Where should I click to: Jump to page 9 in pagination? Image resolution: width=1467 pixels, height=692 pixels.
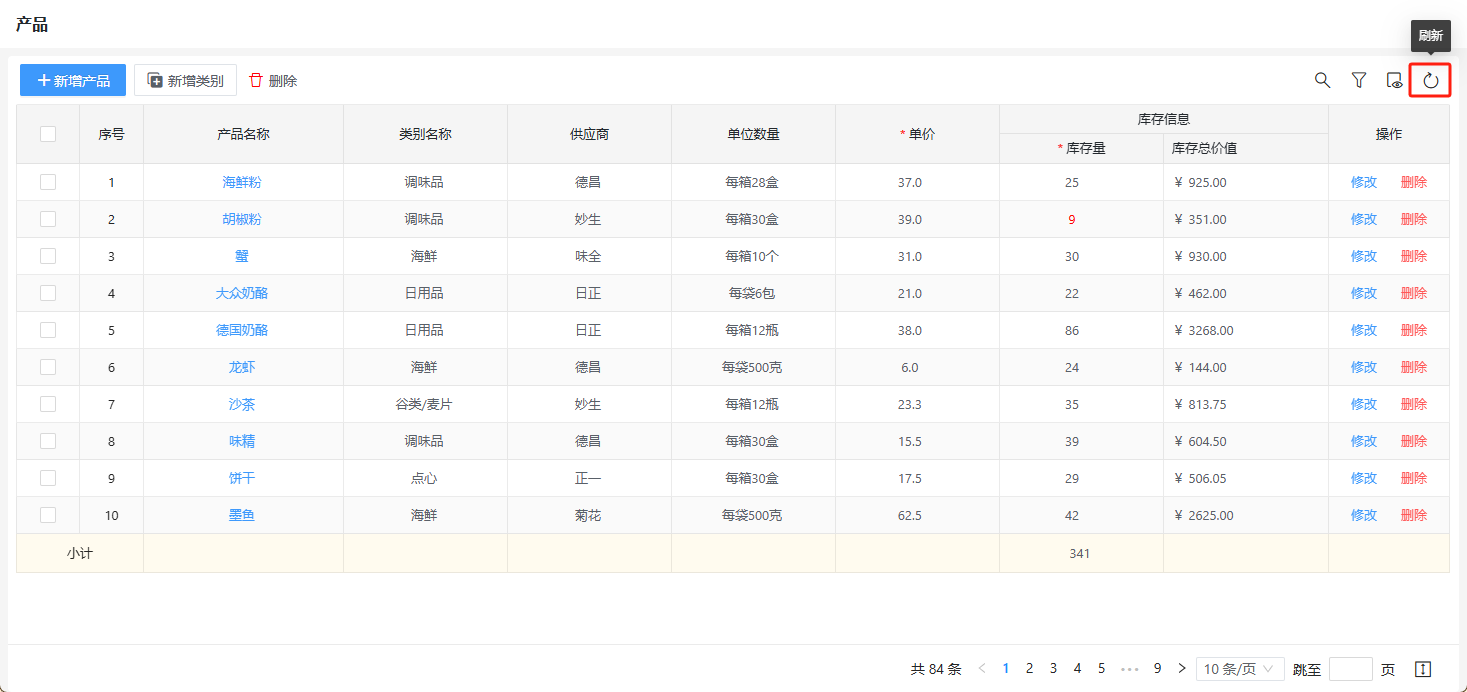coord(1157,669)
